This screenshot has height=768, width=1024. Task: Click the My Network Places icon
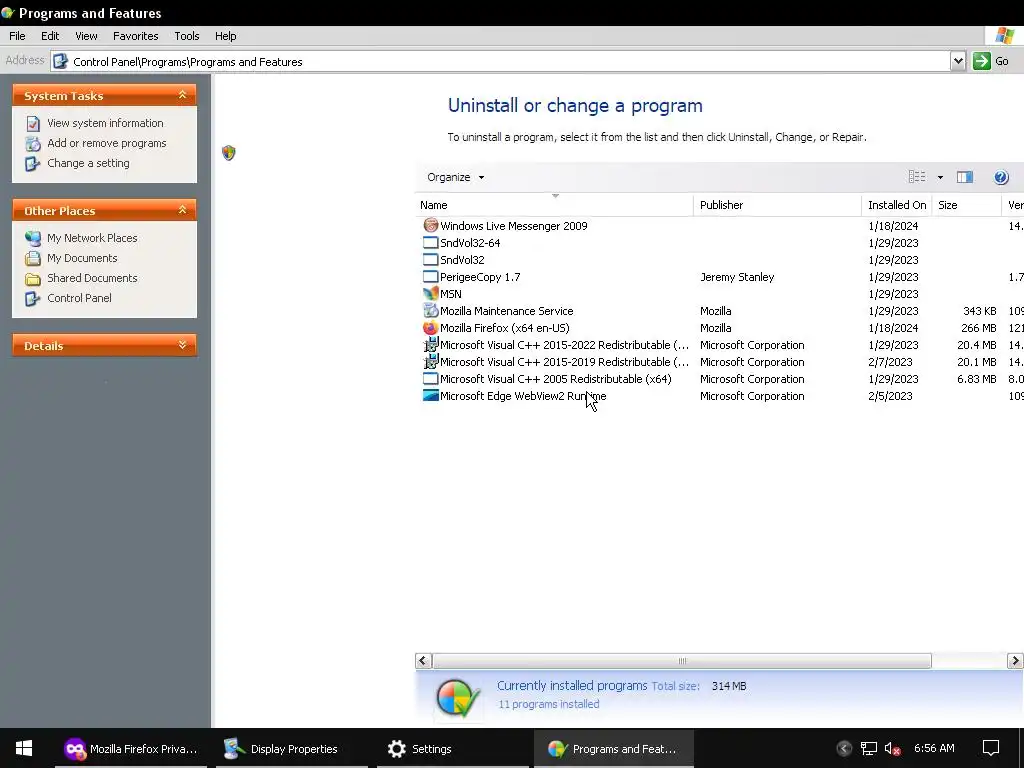click(x=33, y=238)
